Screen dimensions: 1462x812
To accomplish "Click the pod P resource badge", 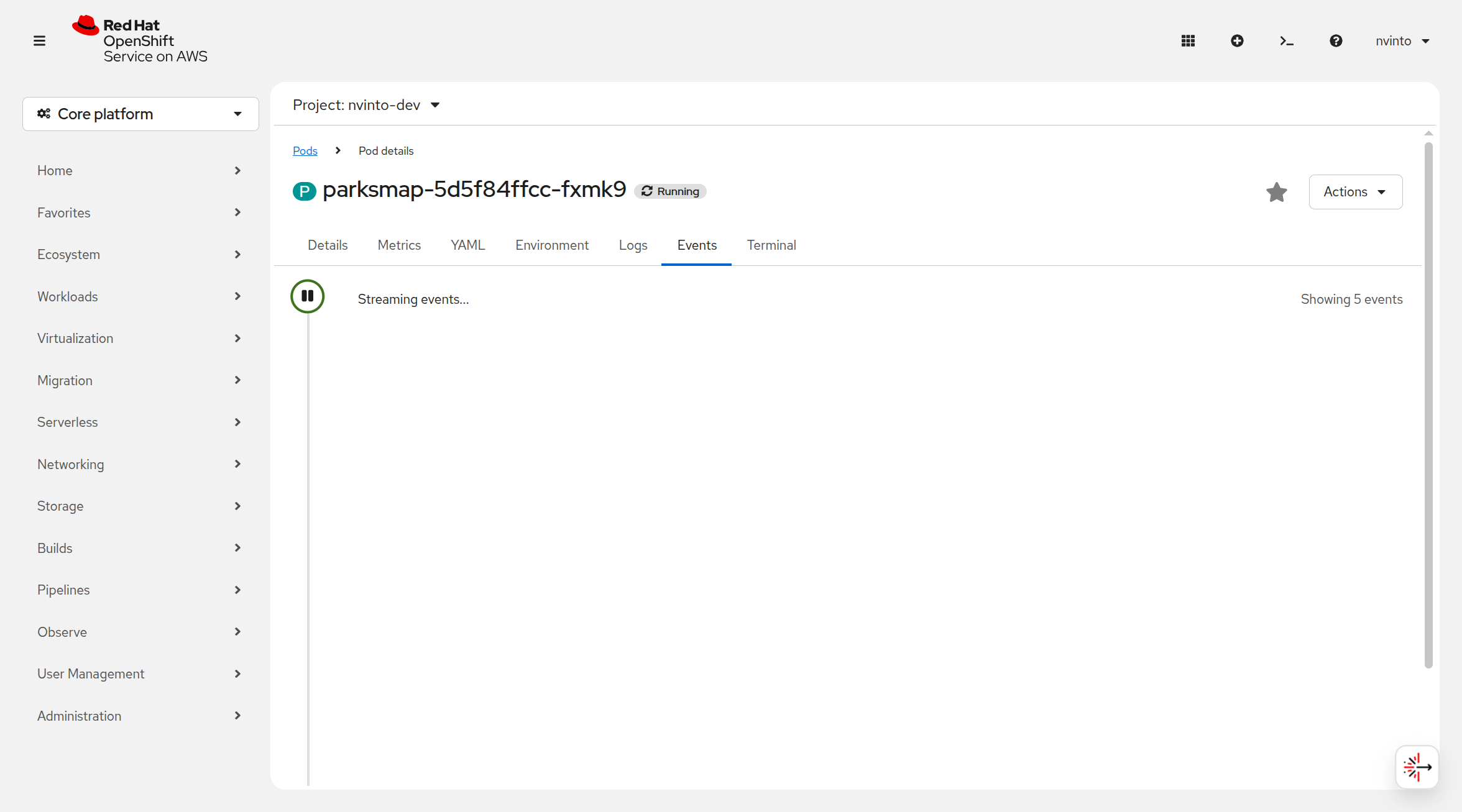I will (x=305, y=191).
